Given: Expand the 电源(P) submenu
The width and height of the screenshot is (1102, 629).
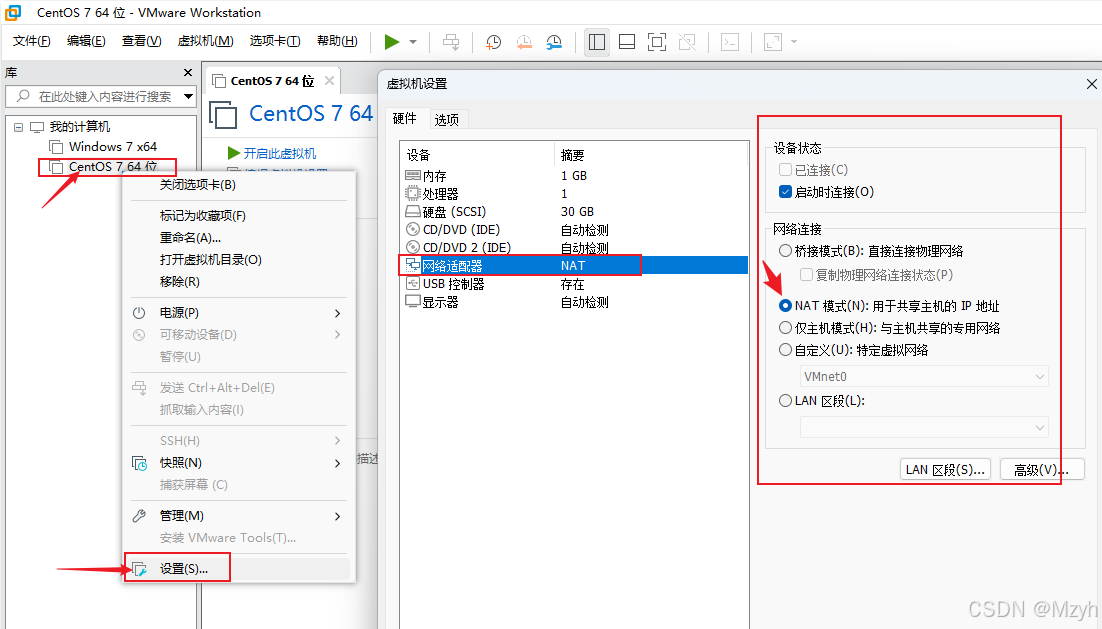Looking at the screenshot, I should point(239,313).
